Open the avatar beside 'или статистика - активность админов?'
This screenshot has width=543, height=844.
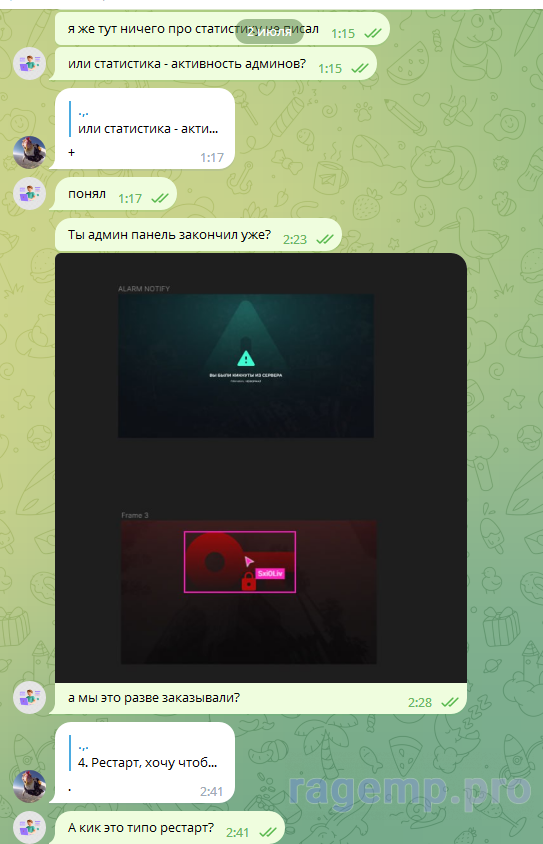(29, 64)
